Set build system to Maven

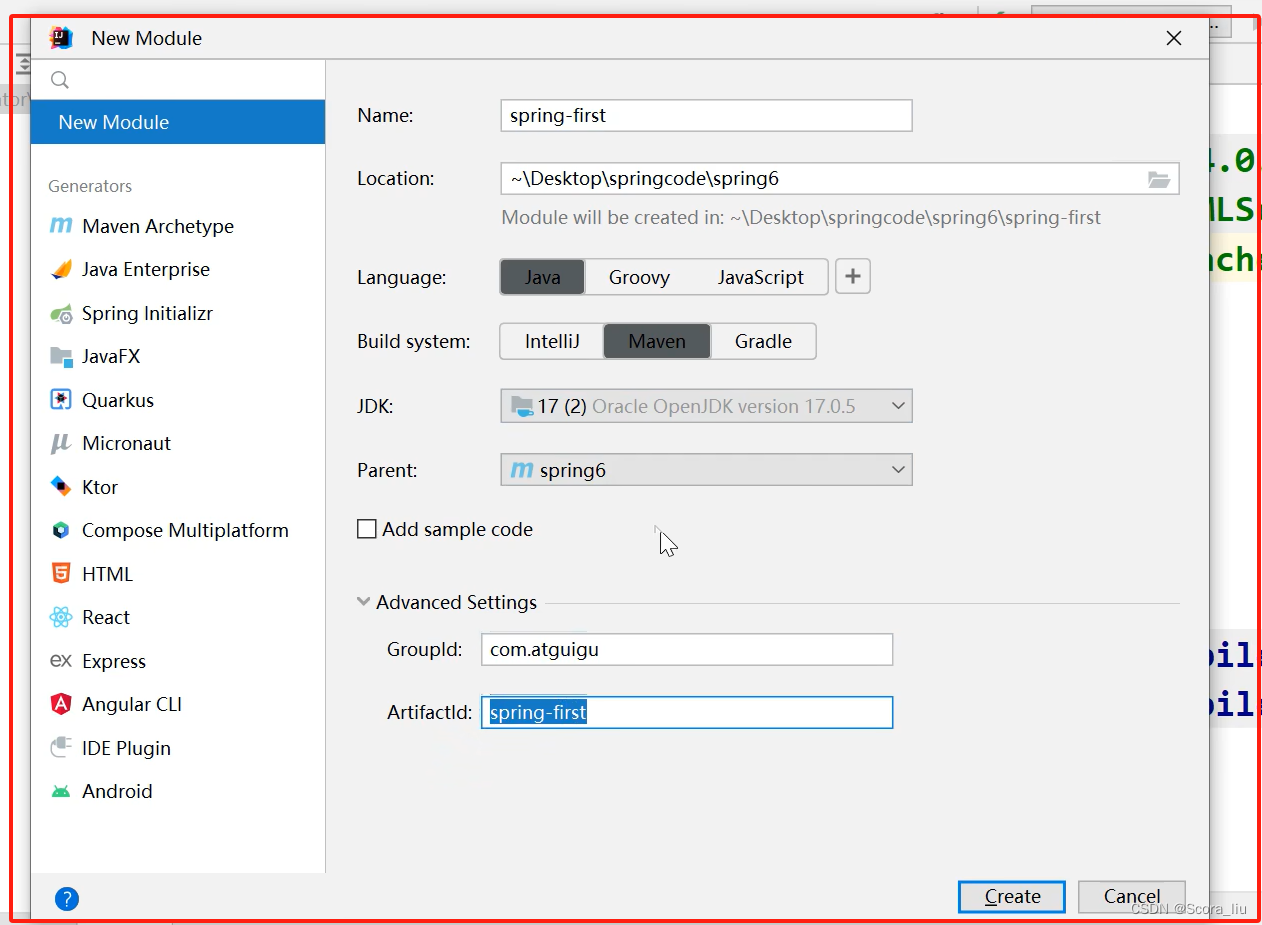pos(657,341)
